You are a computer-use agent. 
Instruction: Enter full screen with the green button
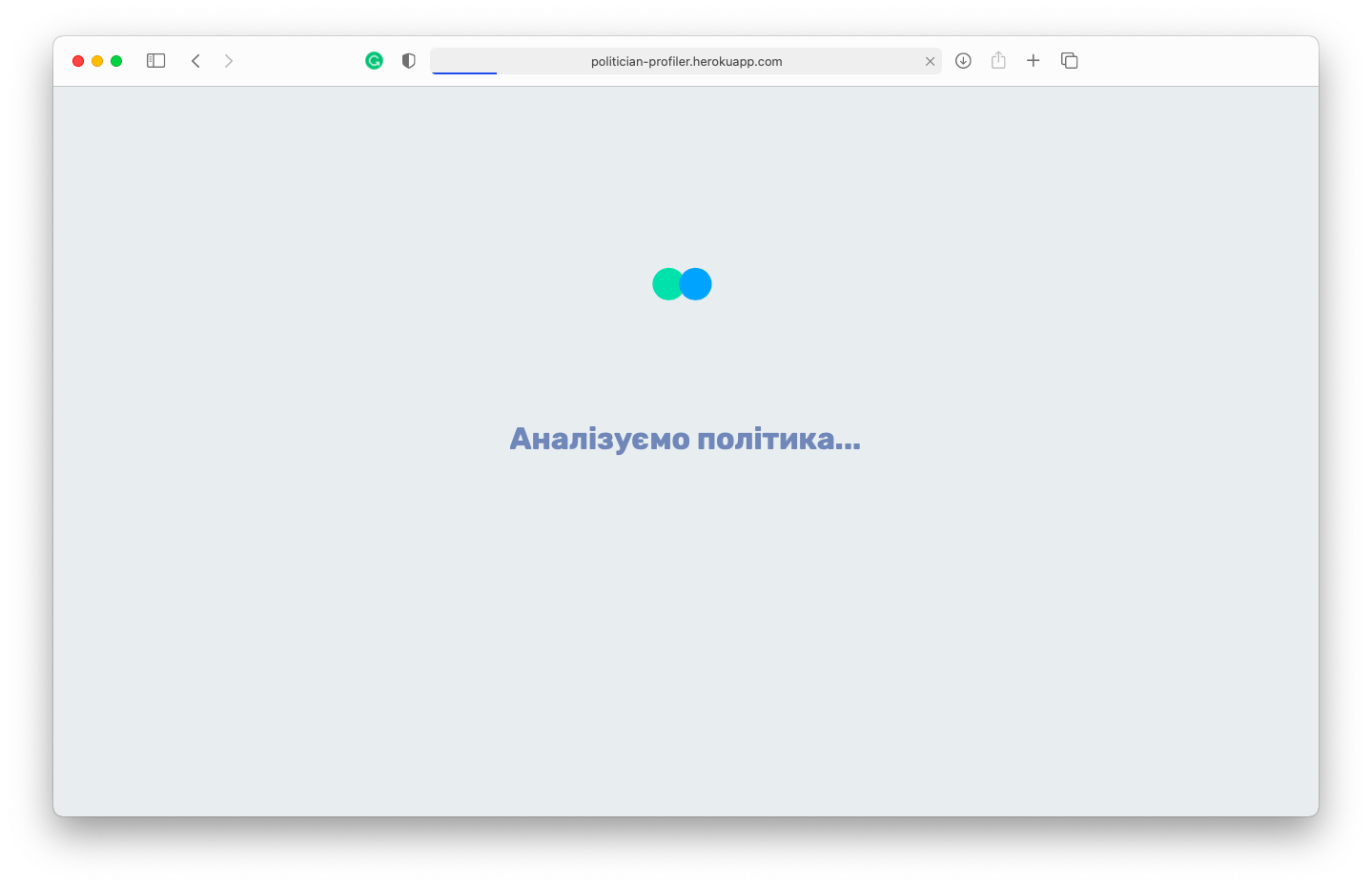[x=116, y=61]
